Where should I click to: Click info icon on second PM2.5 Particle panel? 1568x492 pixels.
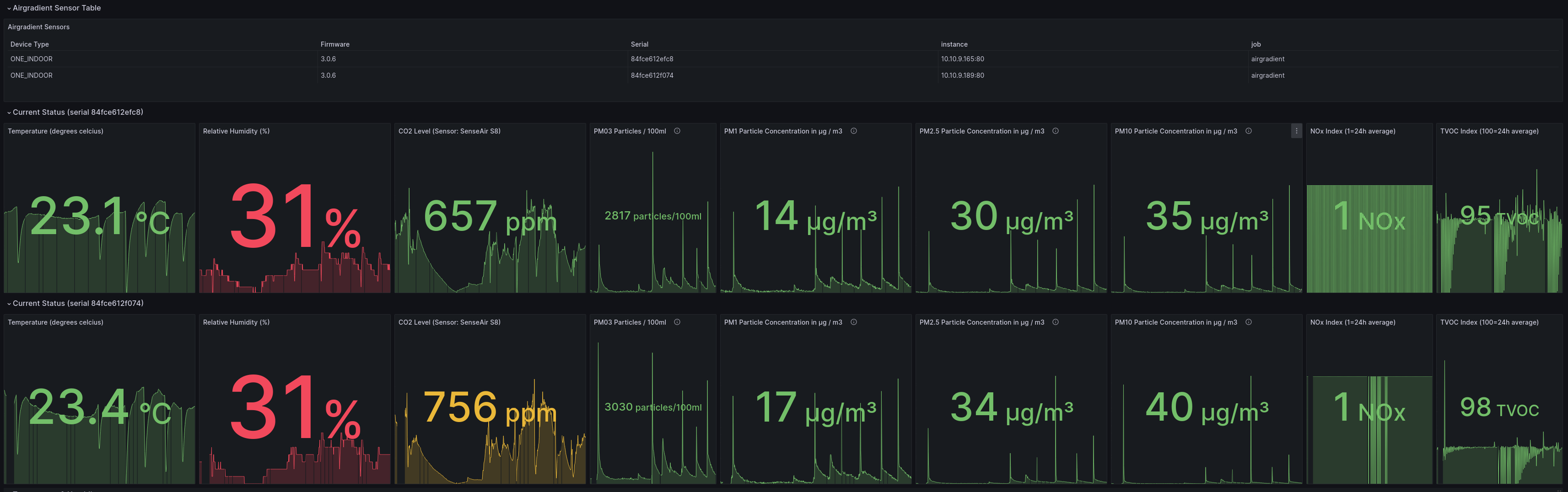[1056, 322]
